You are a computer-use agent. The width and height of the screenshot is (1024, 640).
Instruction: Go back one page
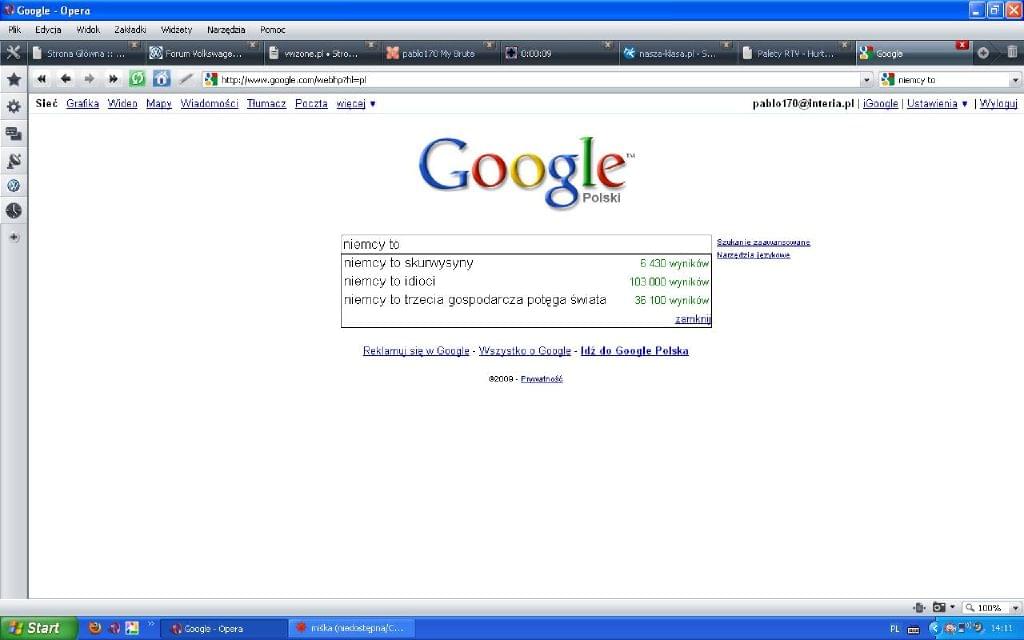click(65, 79)
